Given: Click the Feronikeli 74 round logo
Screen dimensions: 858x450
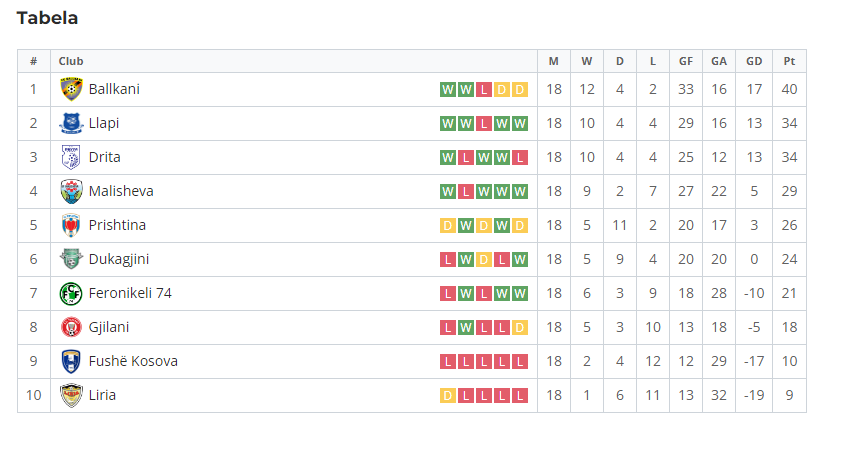Looking at the screenshot, I should [71, 293].
